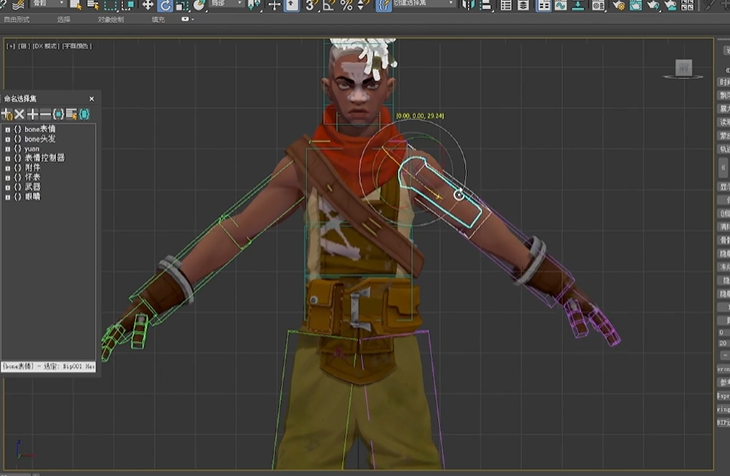Image resolution: width=730 pixels, height=476 pixels.
Task: Open the 填充 ribbon tab
Action: tap(158, 20)
